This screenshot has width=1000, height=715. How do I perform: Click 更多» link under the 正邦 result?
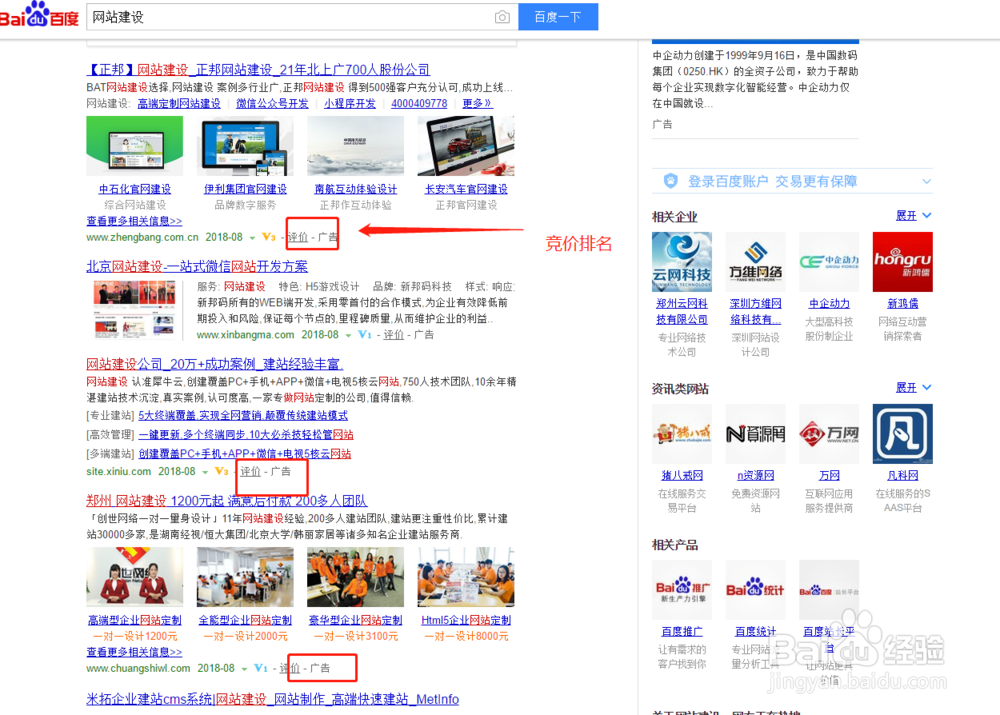coord(476,103)
